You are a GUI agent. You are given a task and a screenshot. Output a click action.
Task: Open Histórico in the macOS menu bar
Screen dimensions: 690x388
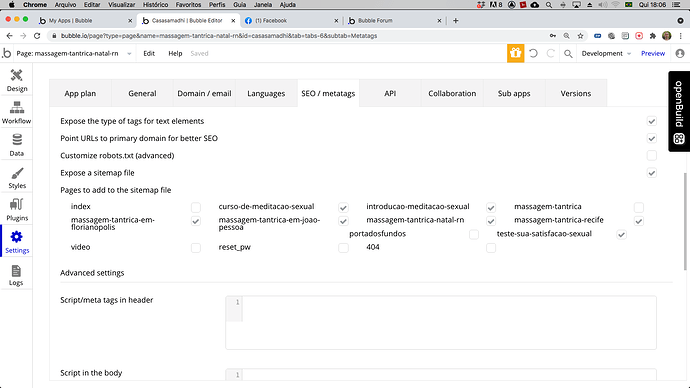click(155, 5)
